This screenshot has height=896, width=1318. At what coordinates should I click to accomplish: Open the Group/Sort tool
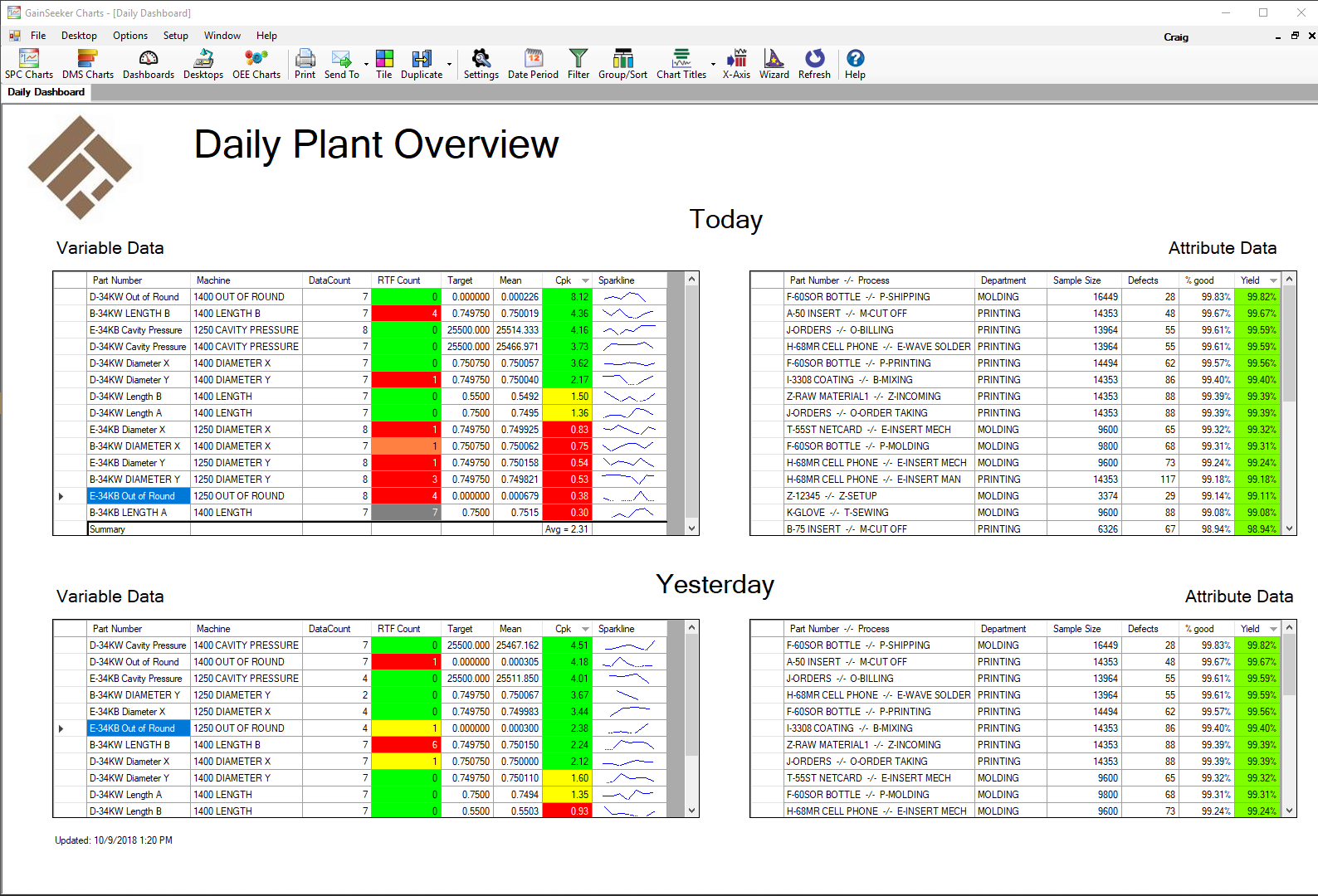(x=622, y=64)
